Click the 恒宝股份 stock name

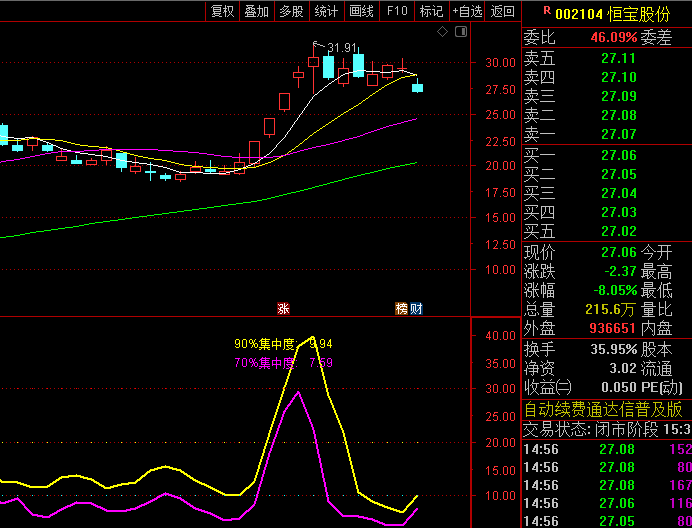640,14
